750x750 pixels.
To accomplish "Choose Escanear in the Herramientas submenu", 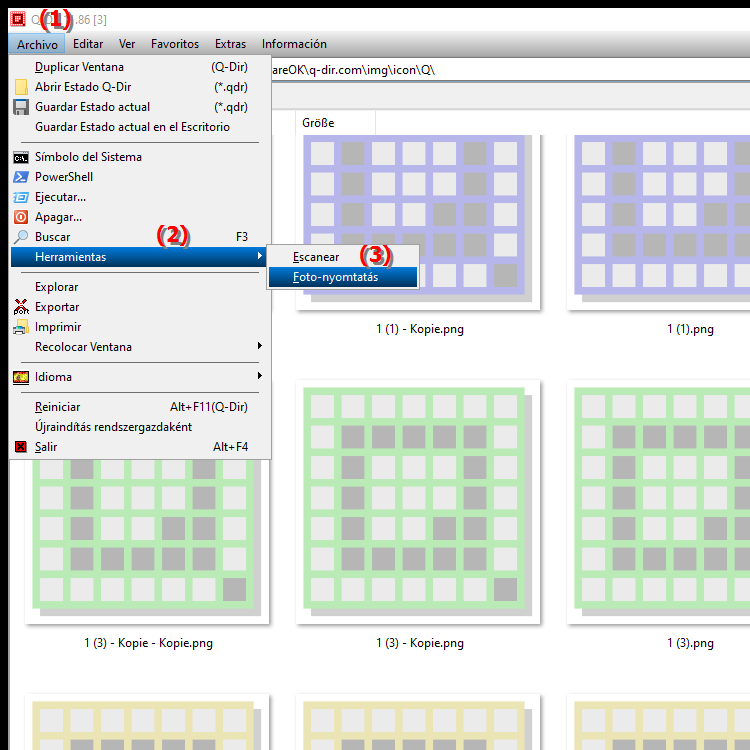I will click(343, 257).
